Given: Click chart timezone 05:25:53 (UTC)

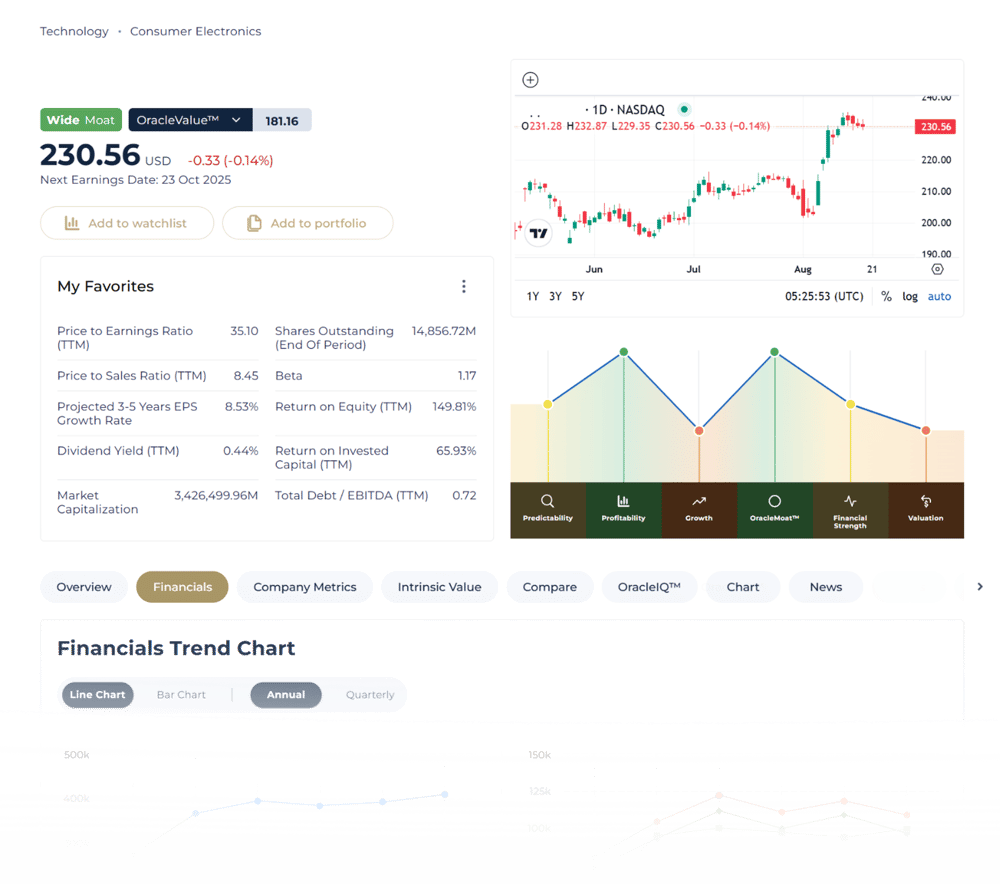Looking at the screenshot, I should (x=824, y=296).
